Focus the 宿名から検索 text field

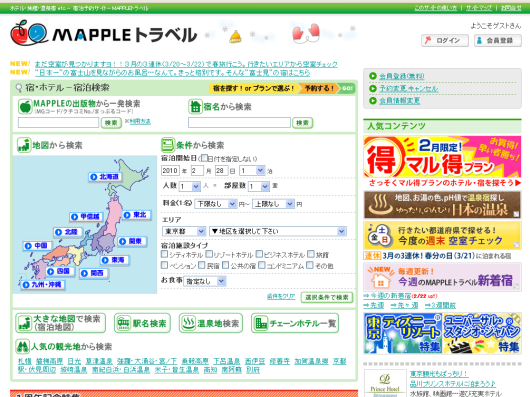click(239, 123)
